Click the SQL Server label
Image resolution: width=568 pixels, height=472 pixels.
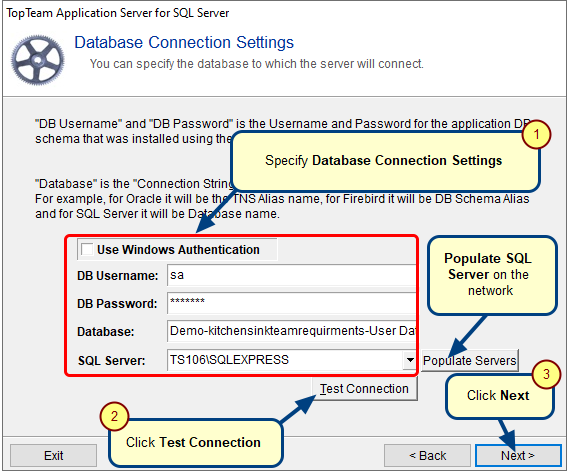coord(112,360)
